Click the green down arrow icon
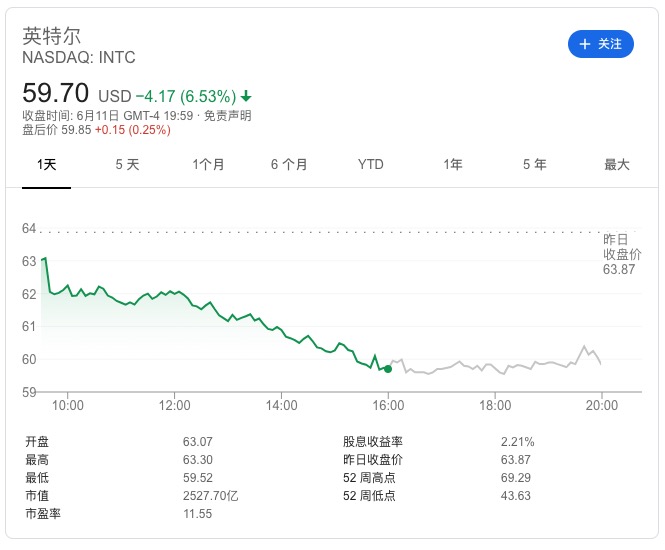Screen dimensions: 665x550 coord(246,96)
